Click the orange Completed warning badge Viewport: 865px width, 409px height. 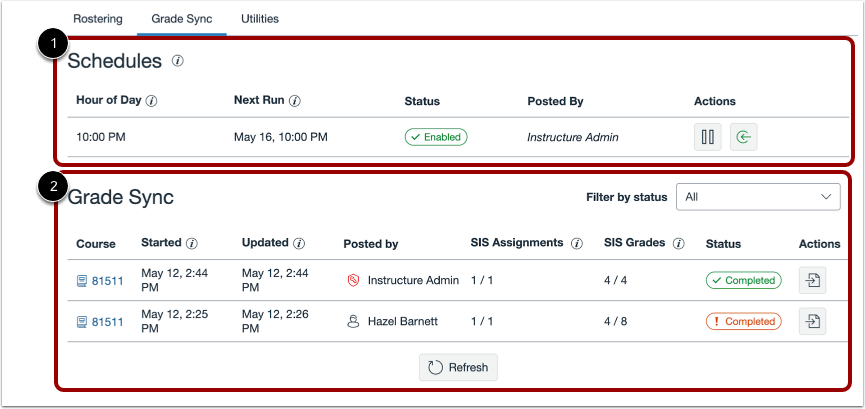pyautogui.click(x=744, y=321)
